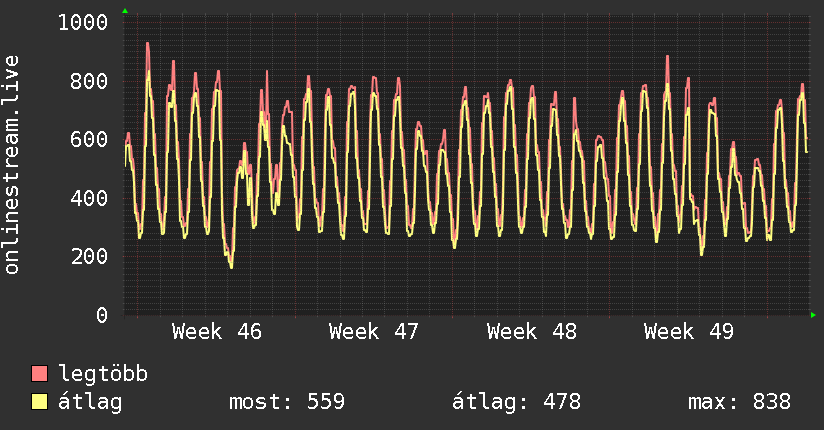Click the Week 46 x-axis label

[216, 331]
